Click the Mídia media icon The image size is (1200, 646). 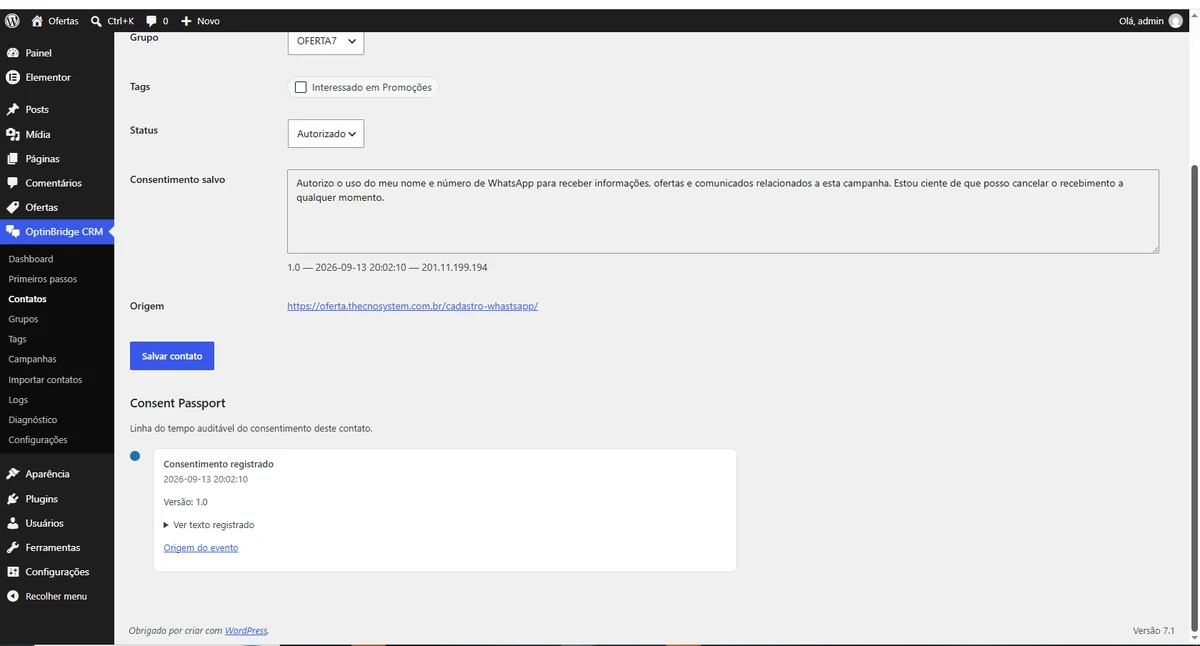pos(13,134)
